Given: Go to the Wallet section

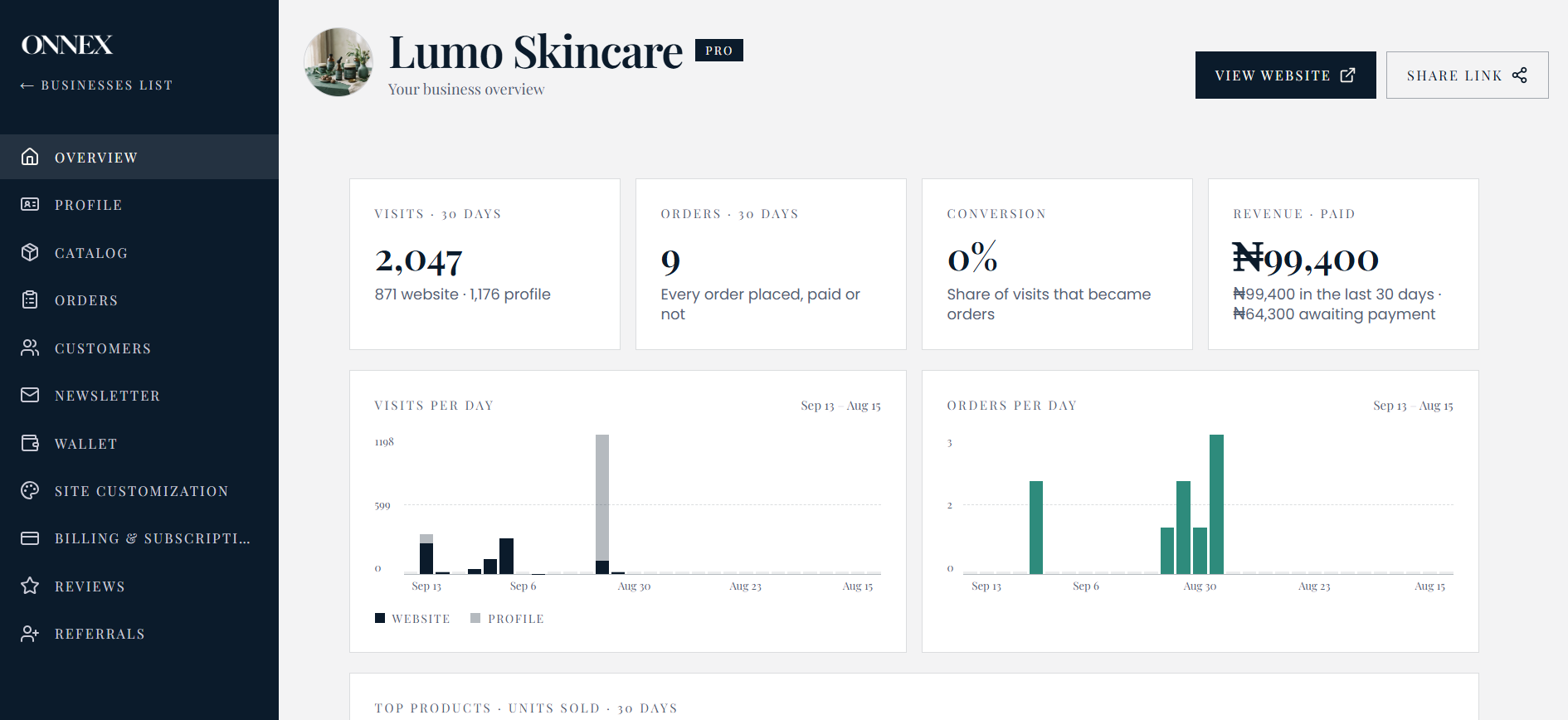Looking at the screenshot, I should click(x=139, y=443).
